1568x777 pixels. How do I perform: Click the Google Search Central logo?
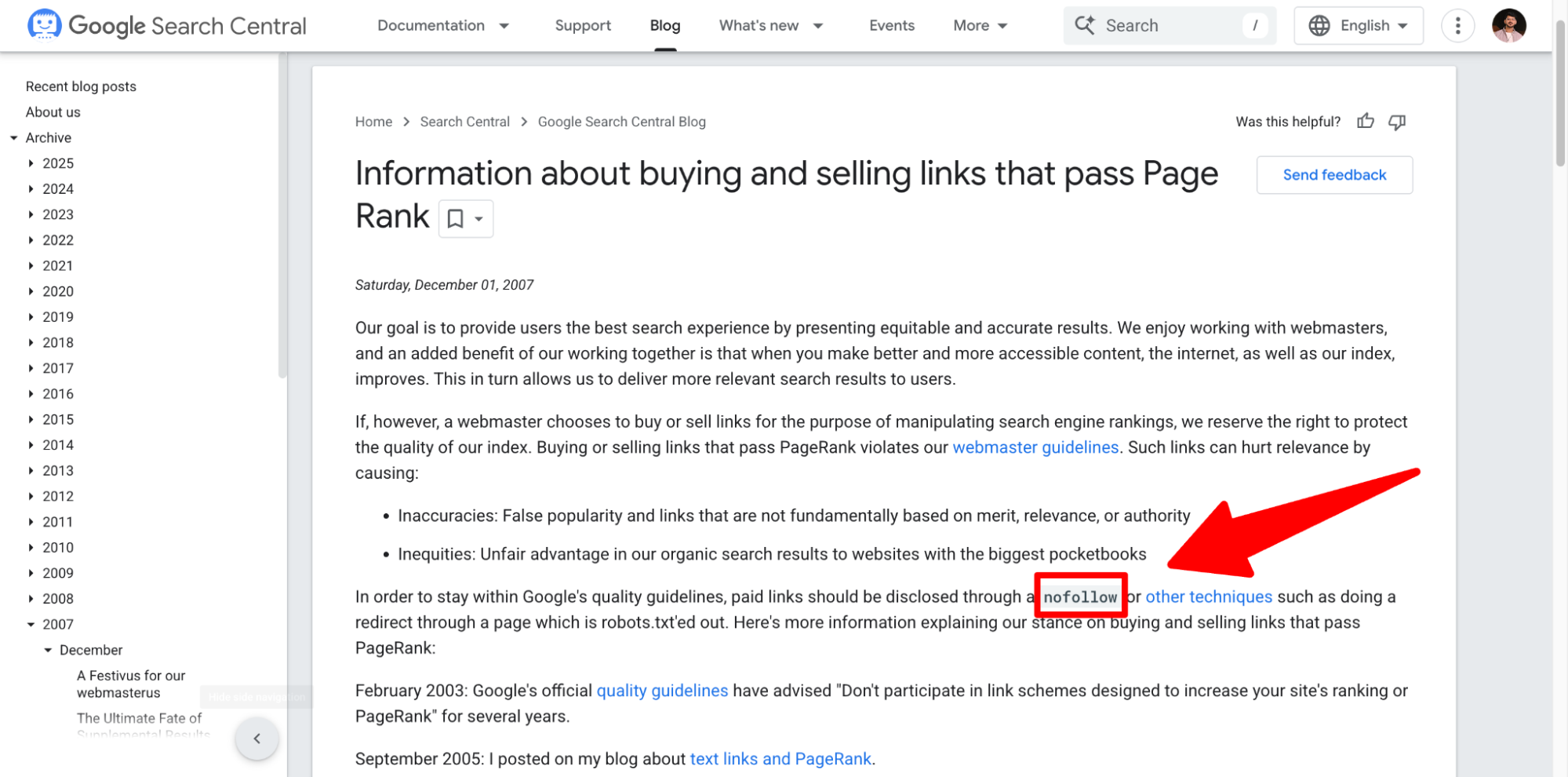tap(166, 25)
